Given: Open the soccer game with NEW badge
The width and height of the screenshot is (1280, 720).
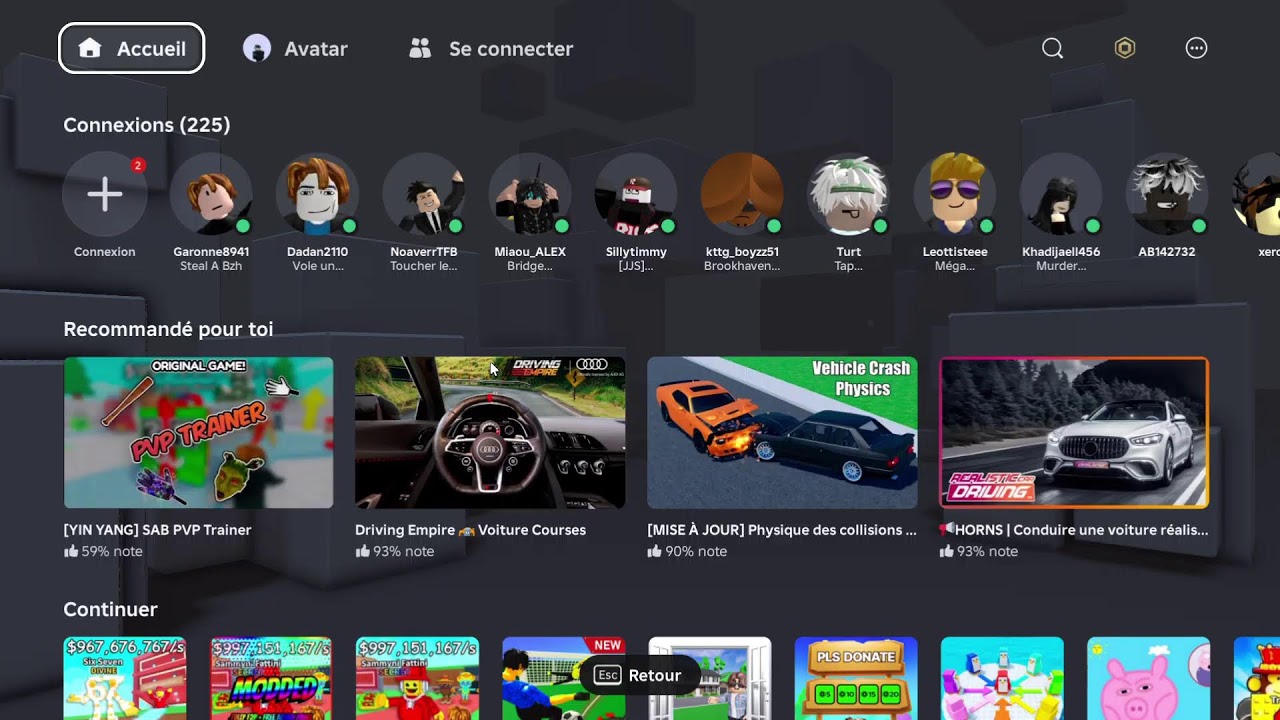Looking at the screenshot, I should 564,678.
